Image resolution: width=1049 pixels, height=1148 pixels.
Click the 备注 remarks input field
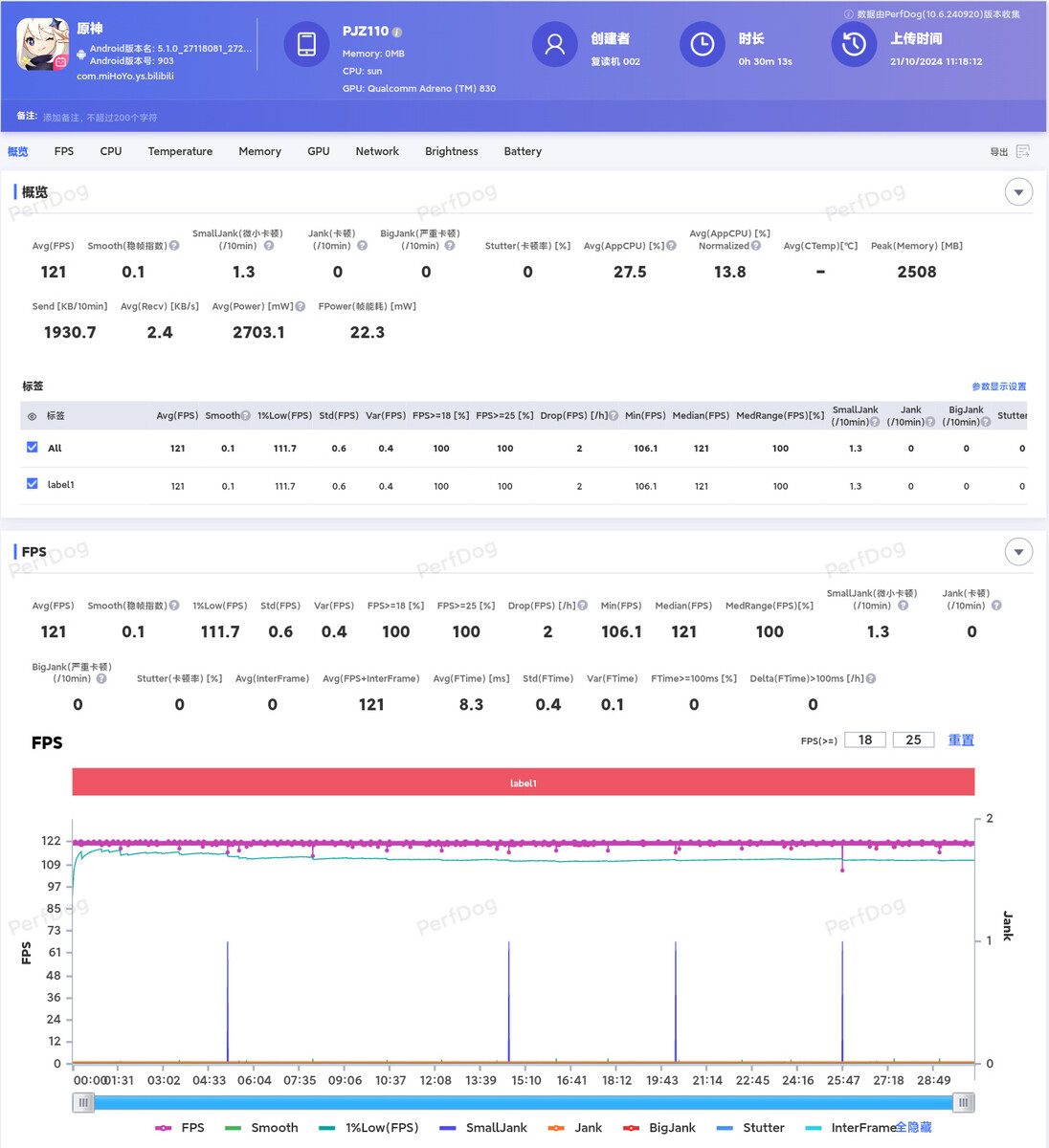coord(100,118)
